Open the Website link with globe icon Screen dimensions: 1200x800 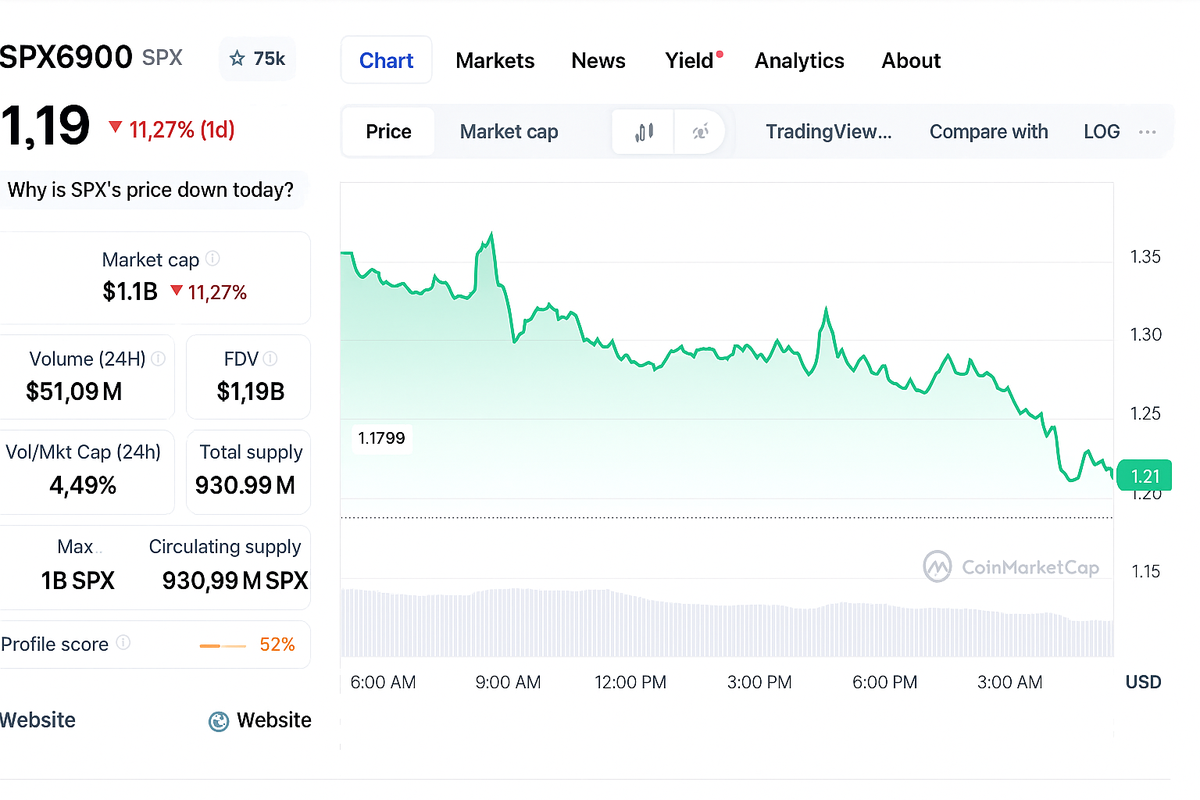[x=260, y=721]
